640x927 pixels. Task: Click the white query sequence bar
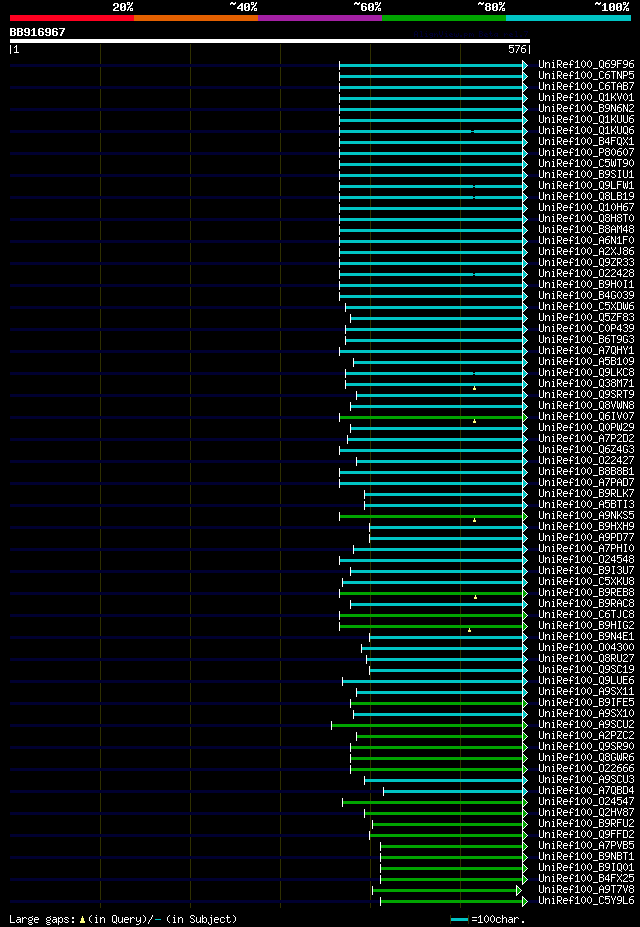pos(269,41)
